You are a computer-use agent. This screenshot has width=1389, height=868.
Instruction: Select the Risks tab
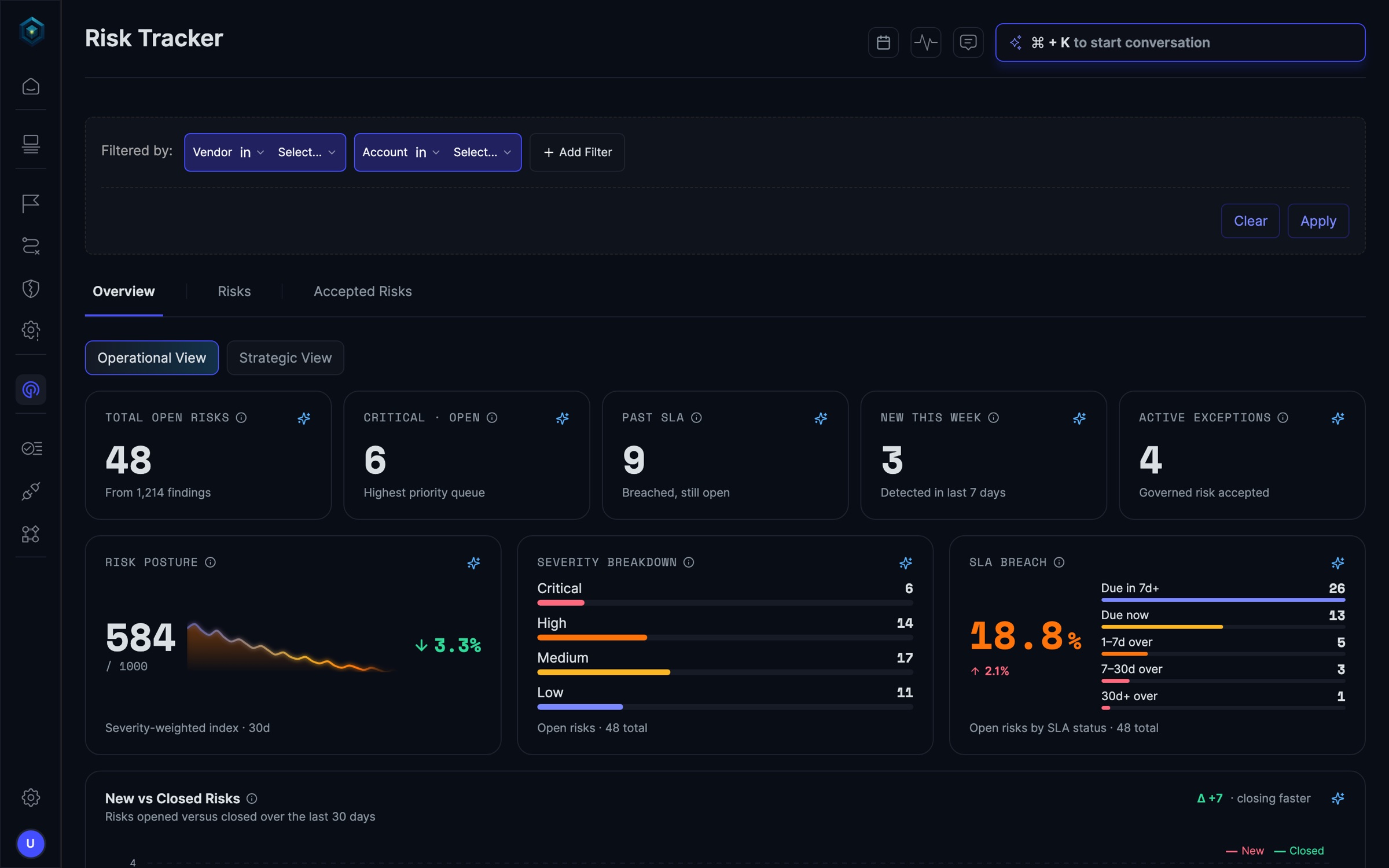(234, 291)
